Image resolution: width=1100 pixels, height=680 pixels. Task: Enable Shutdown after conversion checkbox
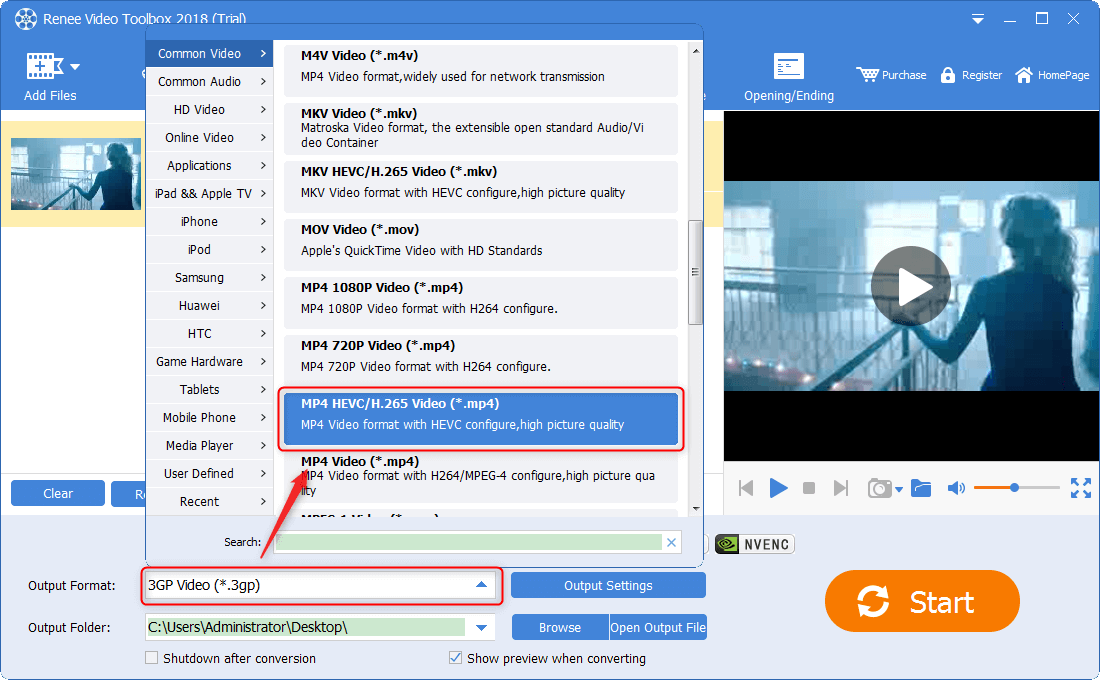click(152, 658)
